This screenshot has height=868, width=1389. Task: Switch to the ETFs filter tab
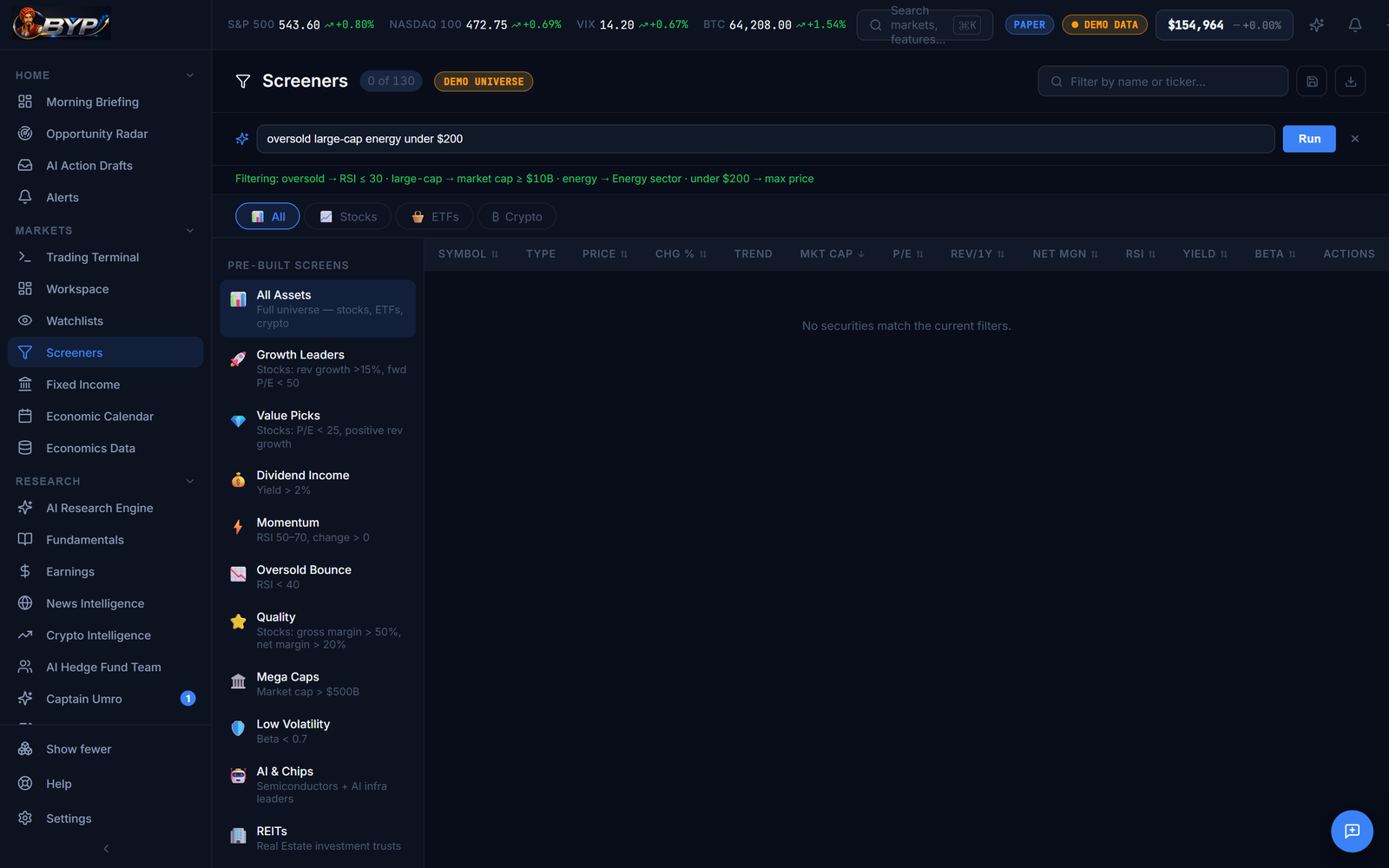(x=434, y=216)
